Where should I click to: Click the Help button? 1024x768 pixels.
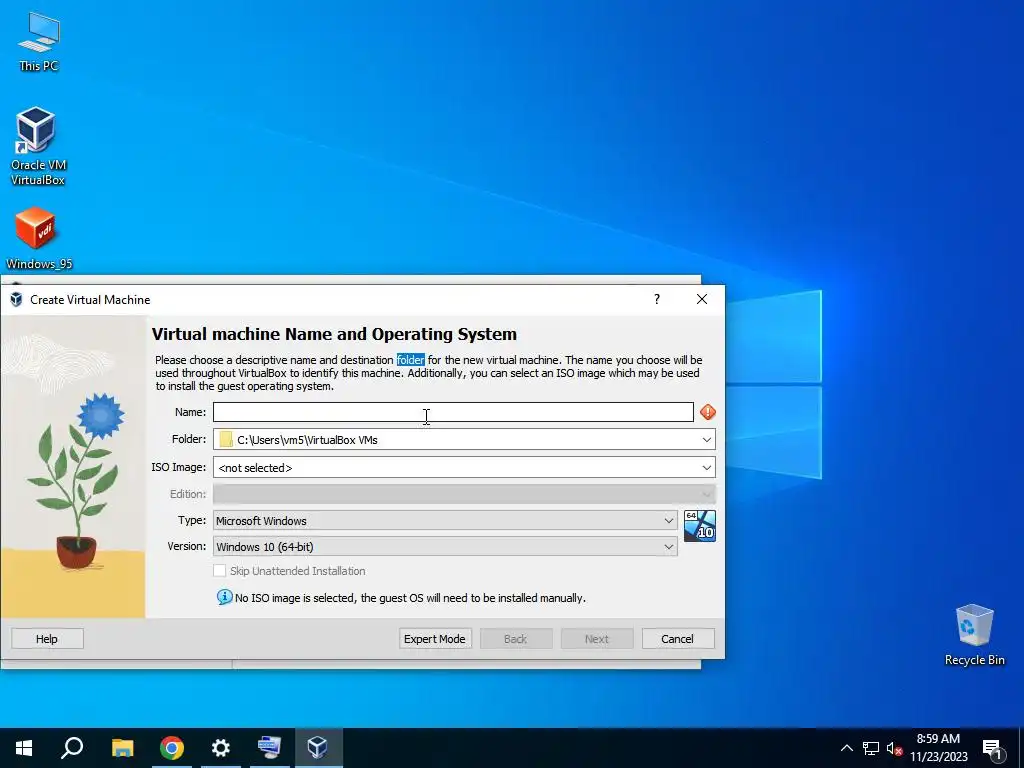tap(47, 639)
